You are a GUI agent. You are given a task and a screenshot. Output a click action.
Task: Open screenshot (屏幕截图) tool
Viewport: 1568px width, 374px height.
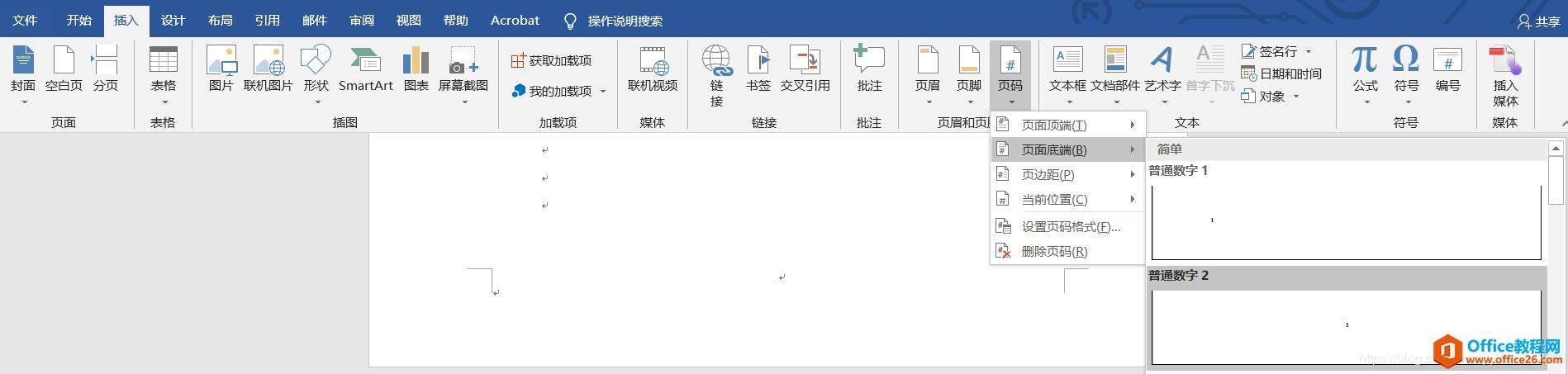coord(463,74)
